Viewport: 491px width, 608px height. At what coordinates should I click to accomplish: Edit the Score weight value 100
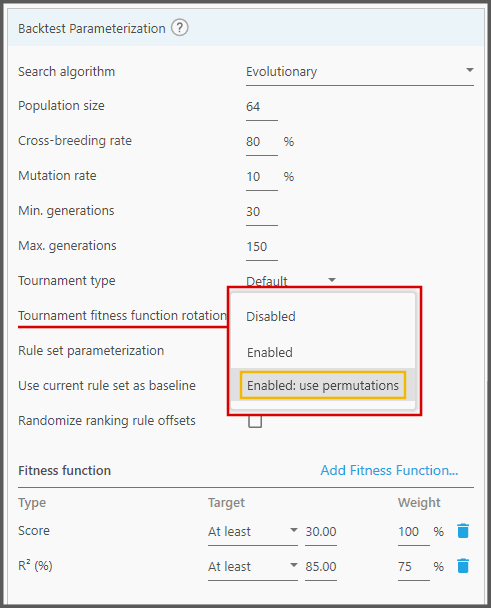(x=413, y=532)
